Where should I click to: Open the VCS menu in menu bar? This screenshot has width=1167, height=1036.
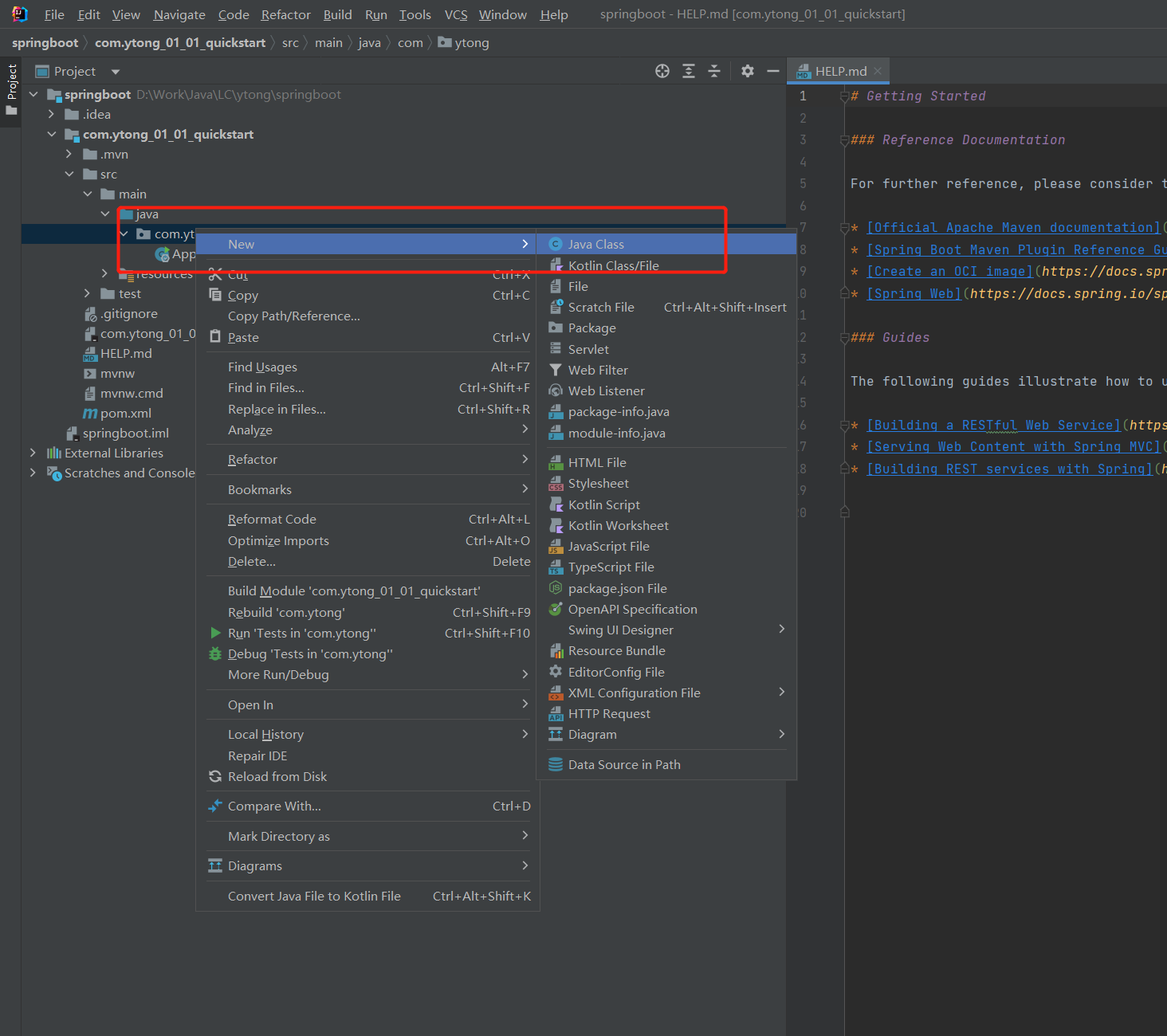tap(455, 14)
